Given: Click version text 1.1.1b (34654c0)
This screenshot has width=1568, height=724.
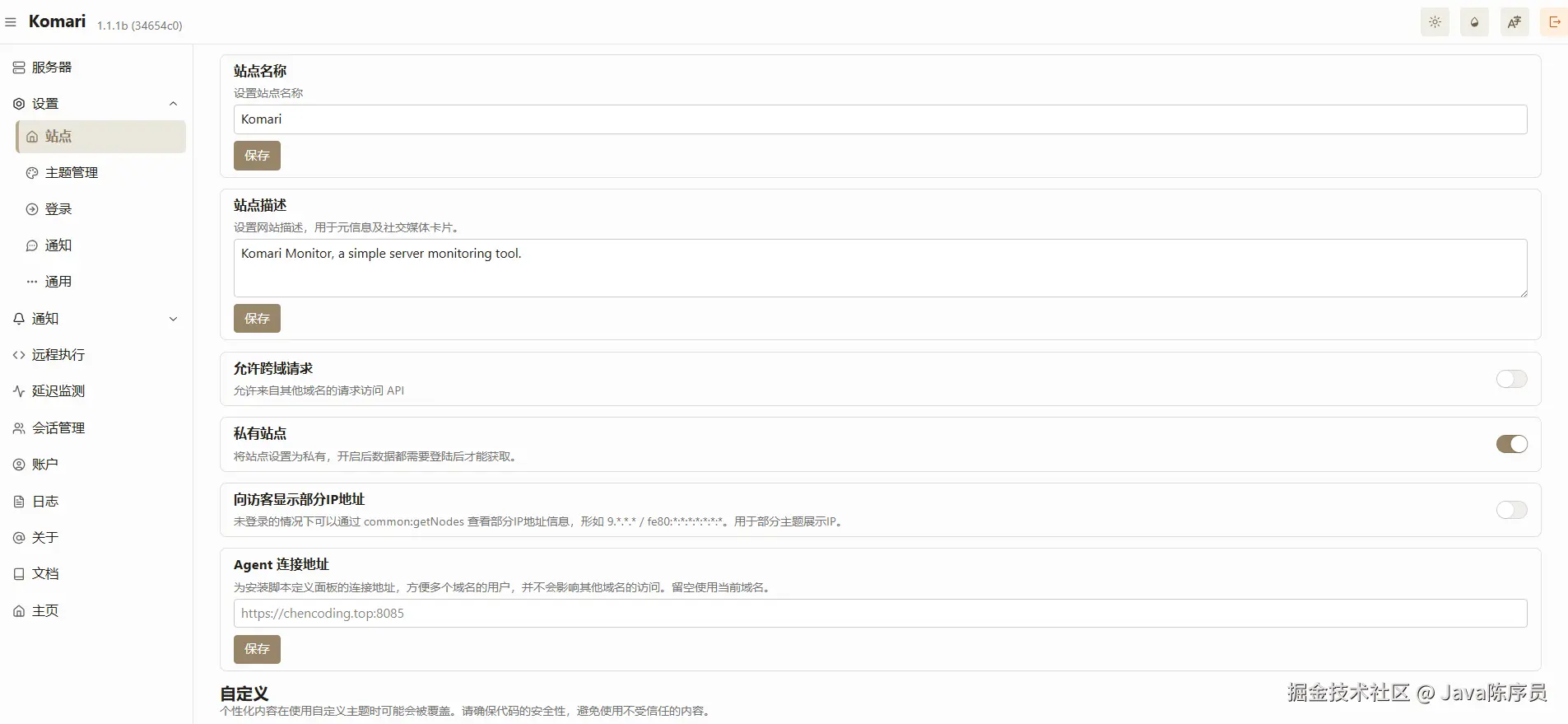Looking at the screenshot, I should pyautogui.click(x=139, y=26).
